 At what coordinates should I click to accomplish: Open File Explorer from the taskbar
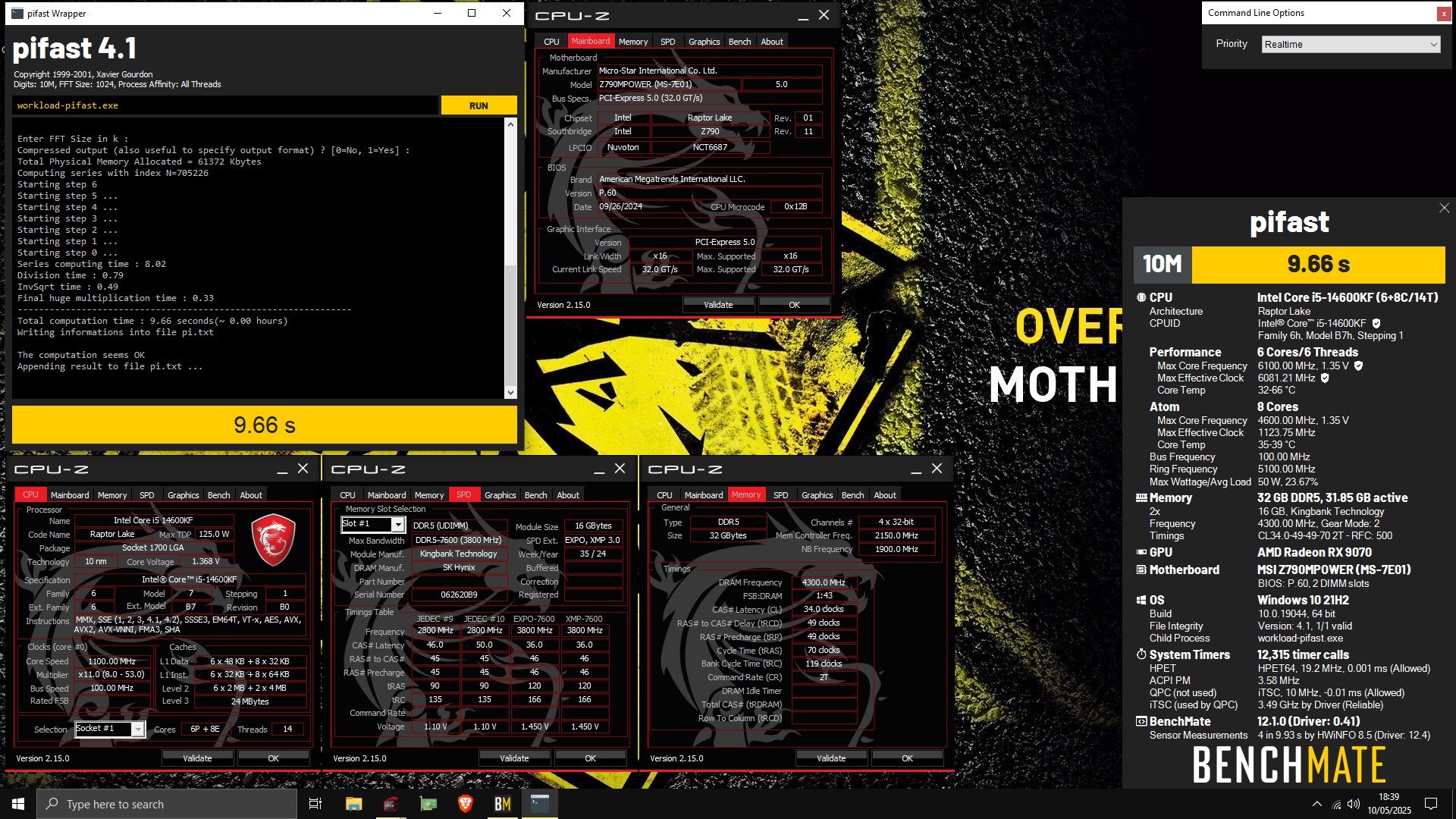tap(353, 804)
